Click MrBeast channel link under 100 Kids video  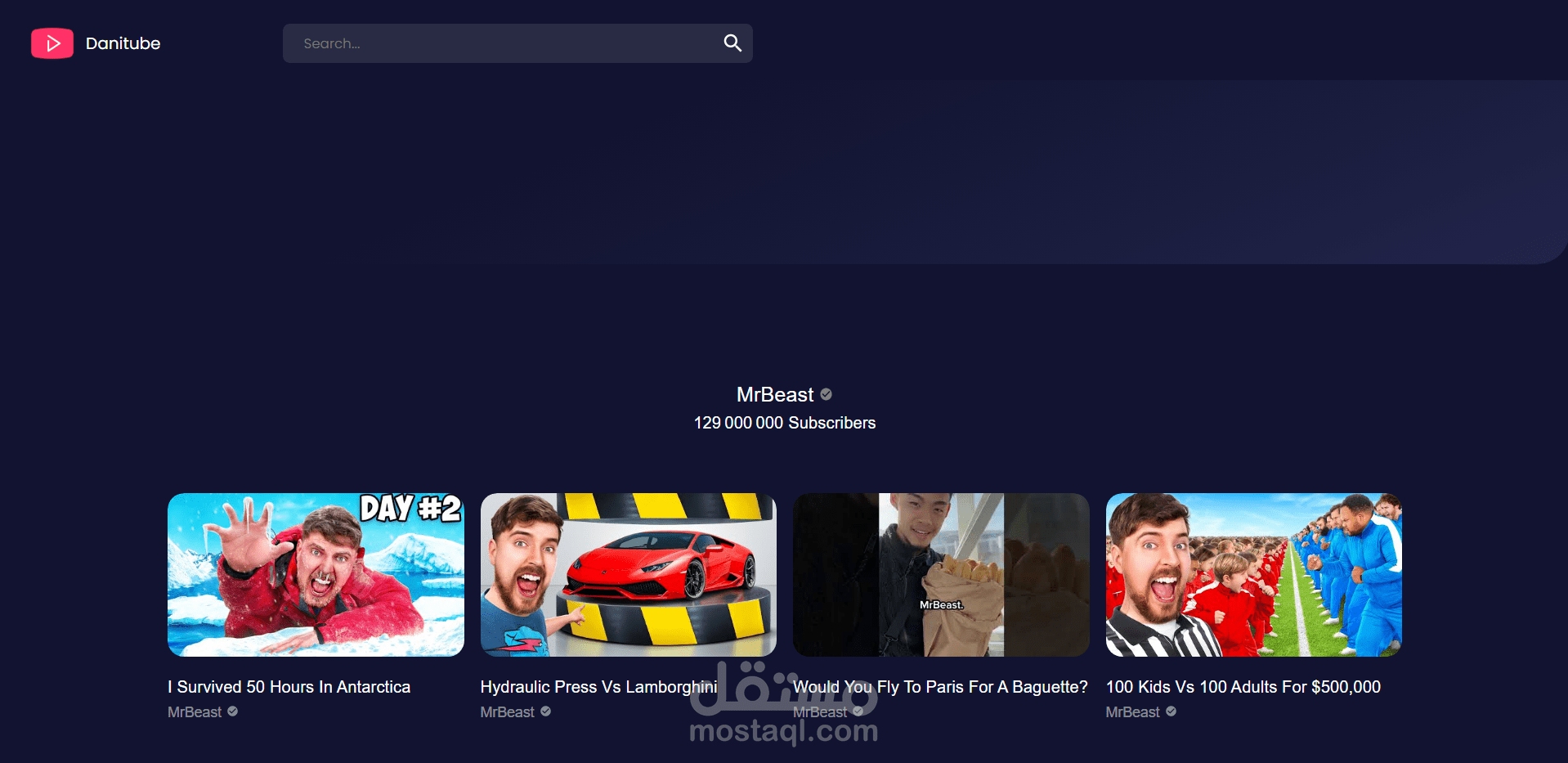click(1133, 712)
